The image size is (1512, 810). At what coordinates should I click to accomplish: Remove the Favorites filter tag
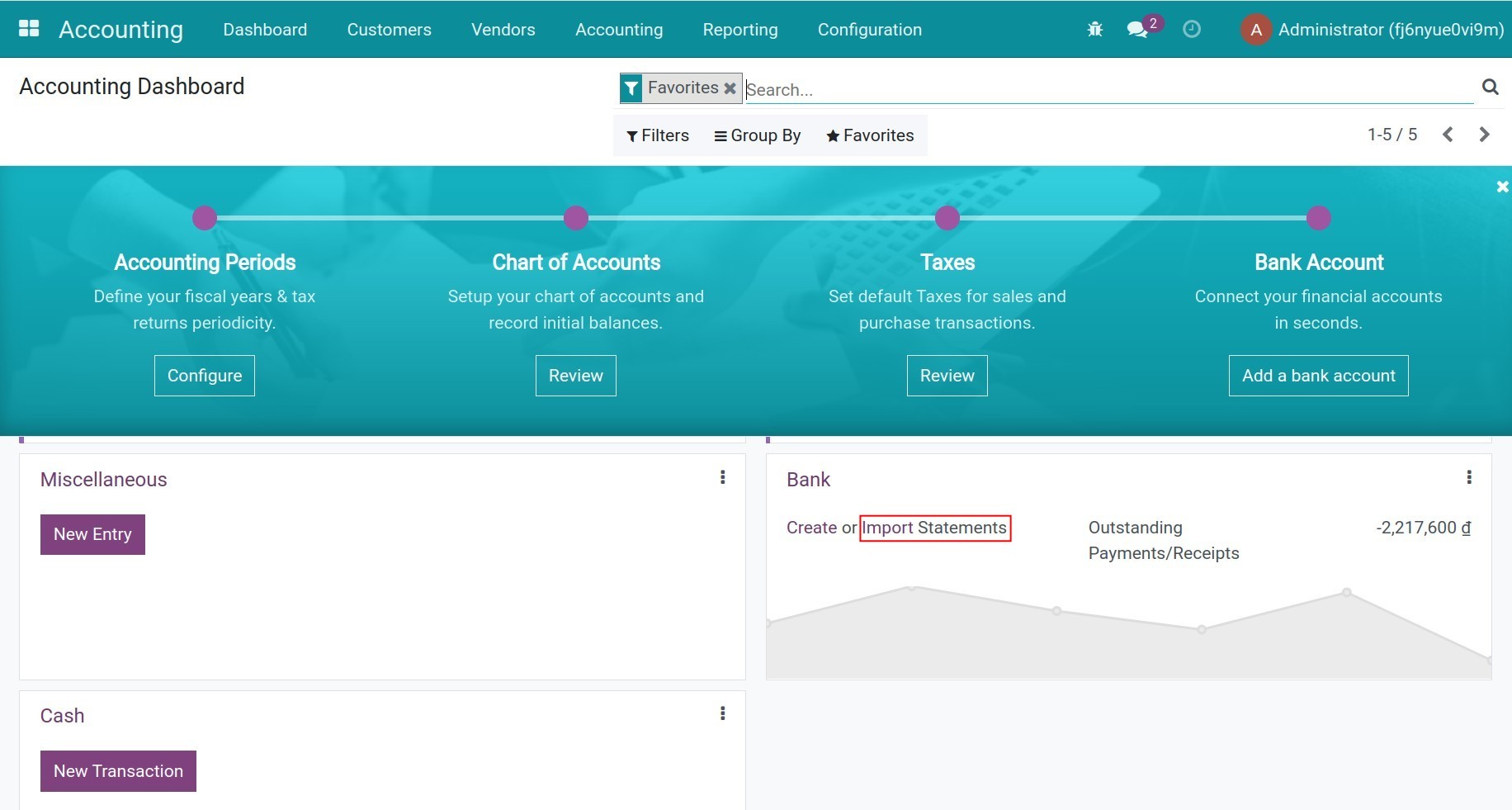pos(730,88)
